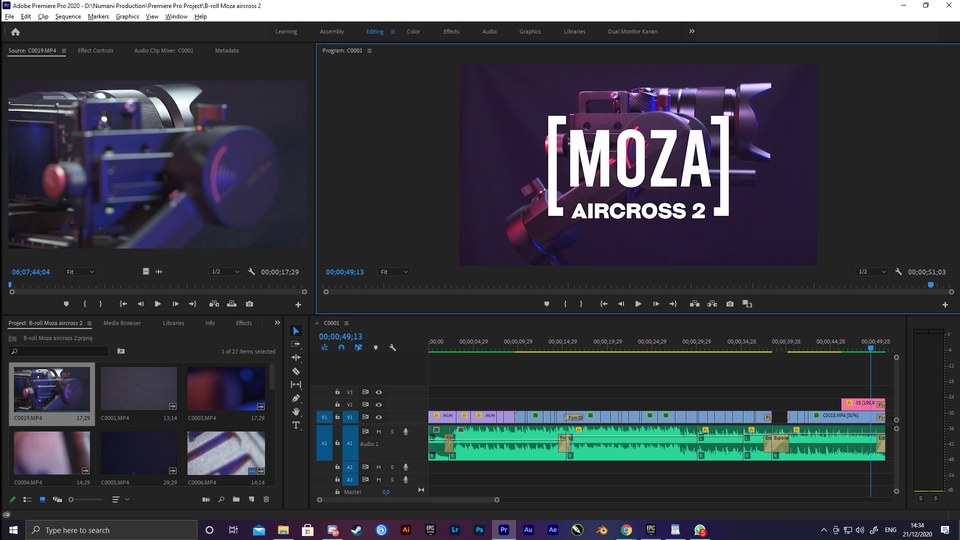
Task: Click Source monitor timecode 06;07;44;04
Action: [31, 272]
